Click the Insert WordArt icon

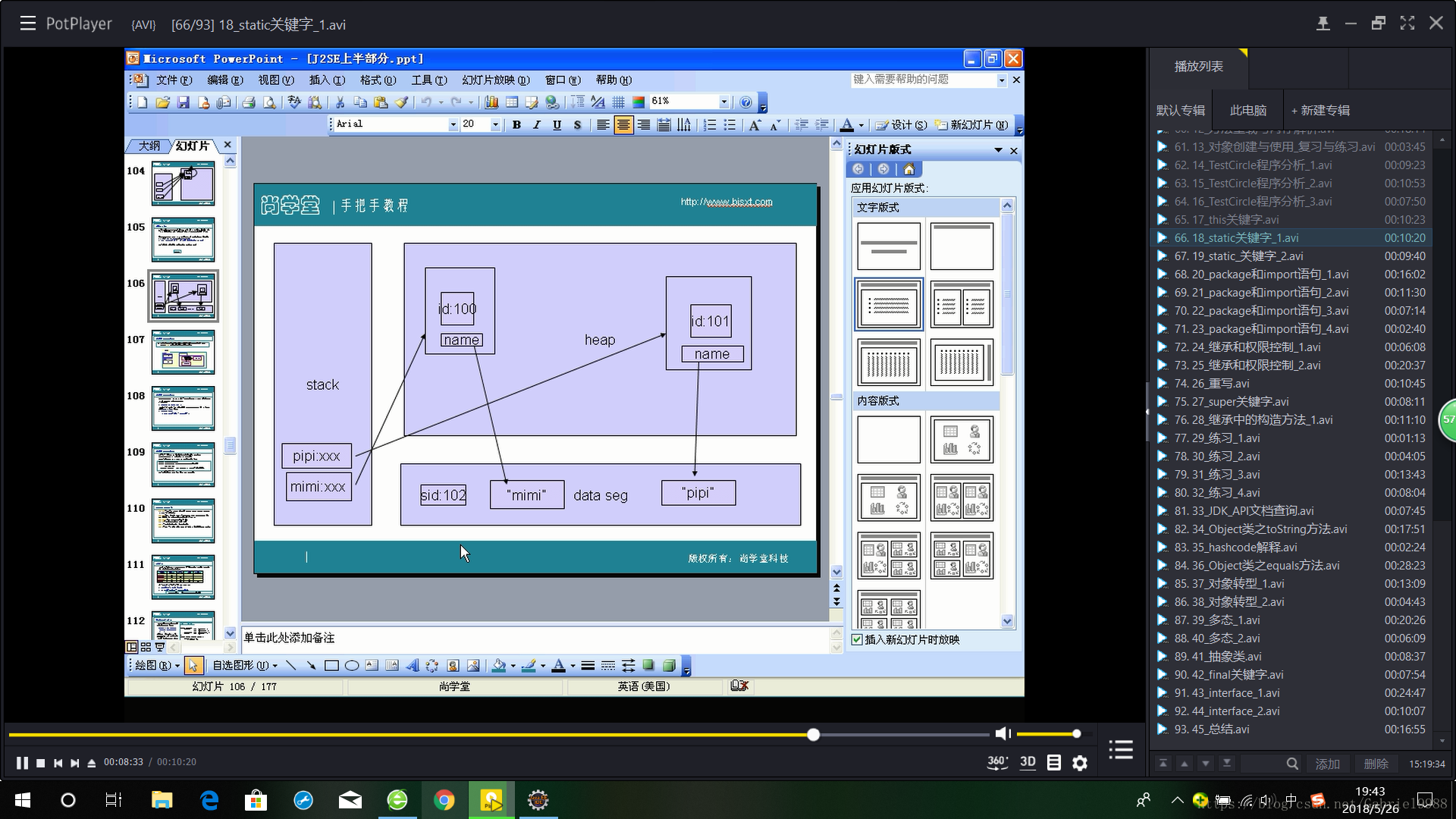412,666
